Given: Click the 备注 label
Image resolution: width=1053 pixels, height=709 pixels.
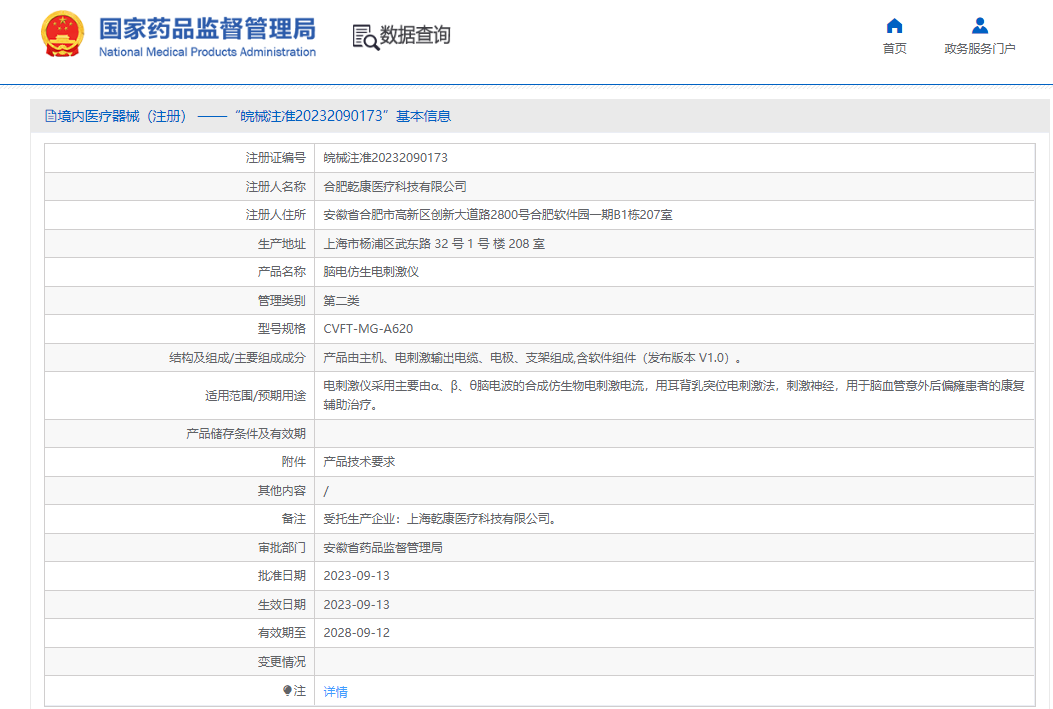Looking at the screenshot, I should (x=293, y=519).
